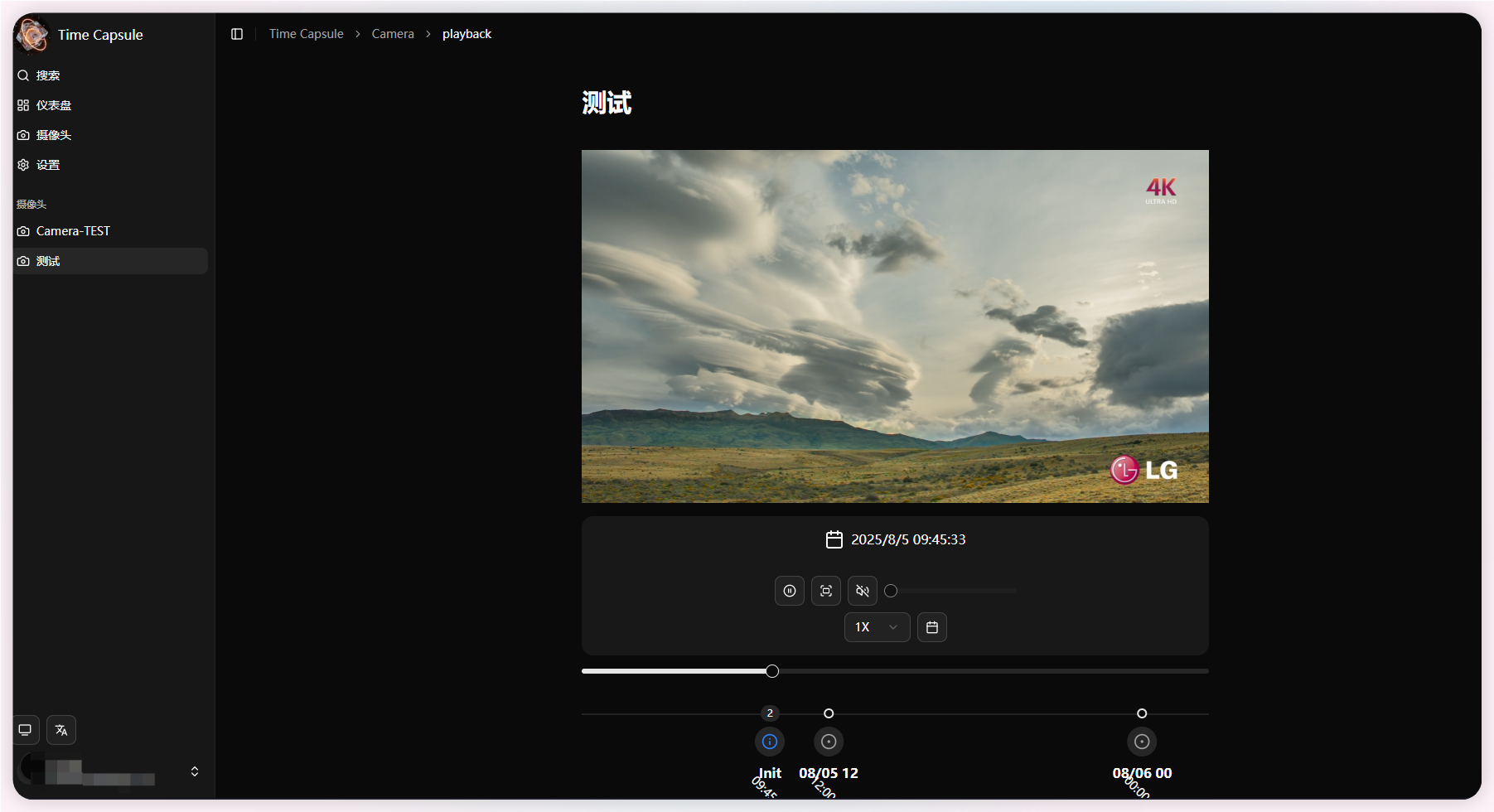
Task: Switch the interface language
Action: 61,729
